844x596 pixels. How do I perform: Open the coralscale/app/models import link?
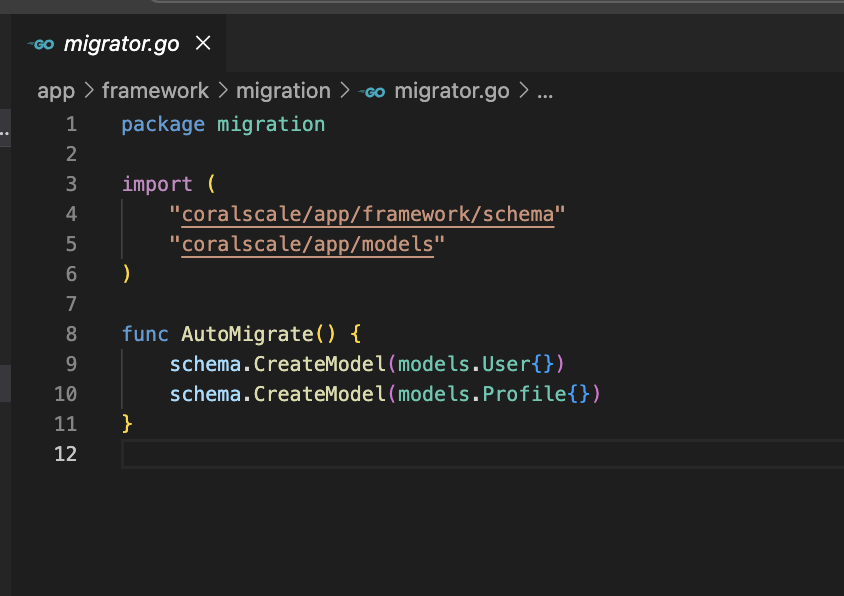[x=307, y=244]
